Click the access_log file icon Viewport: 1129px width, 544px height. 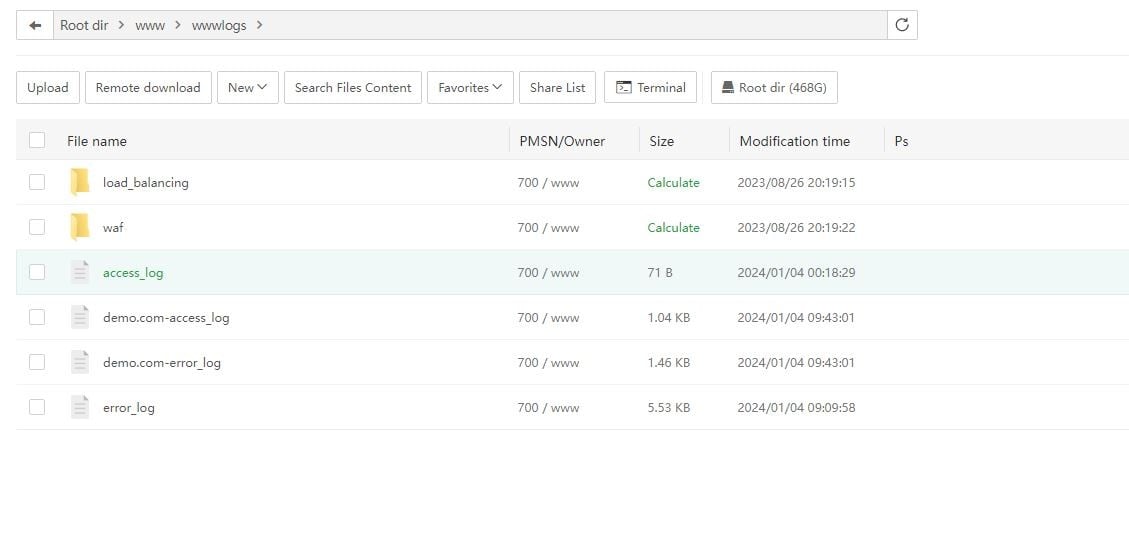coord(80,272)
